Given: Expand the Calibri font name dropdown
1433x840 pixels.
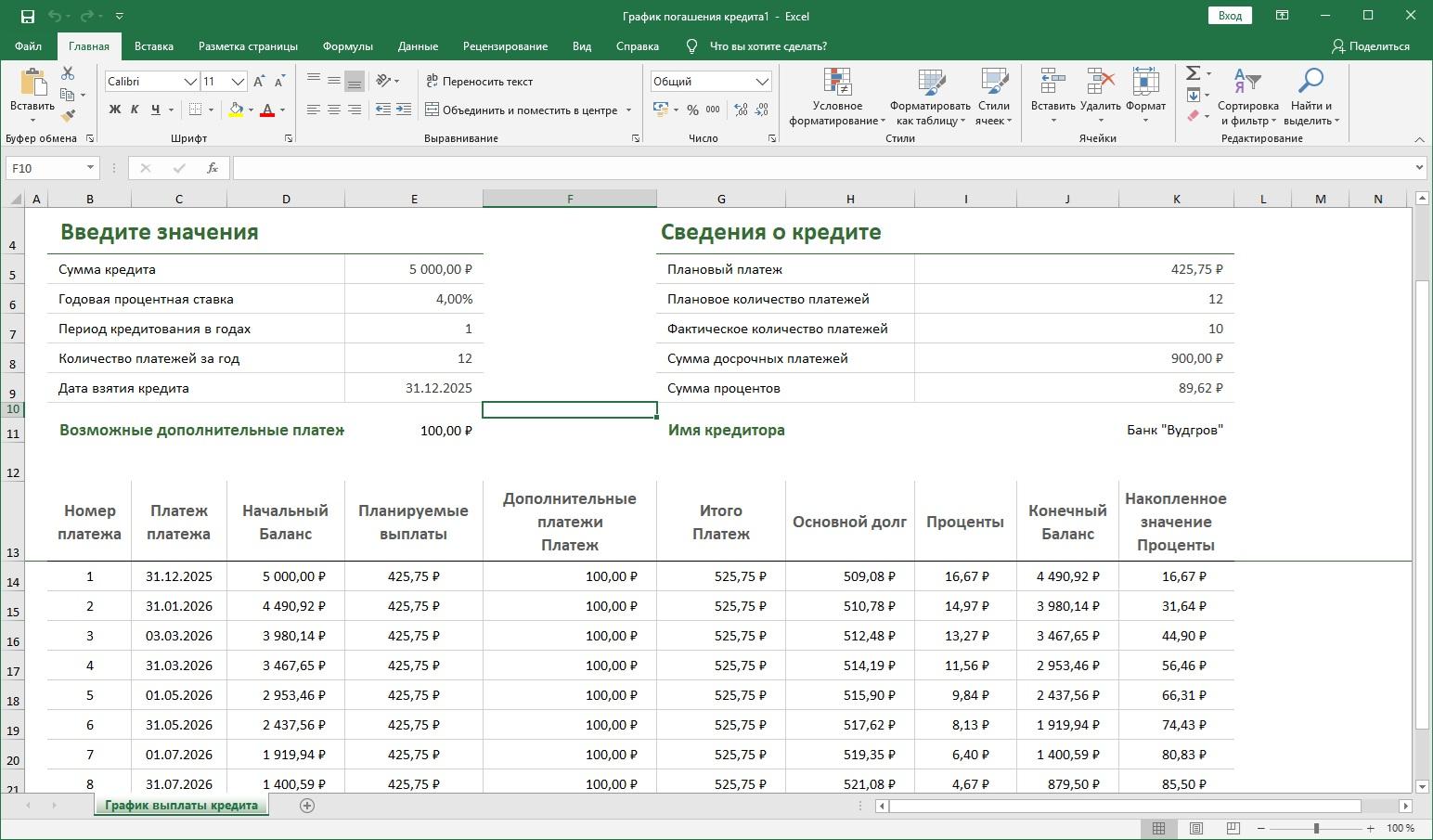Looking at the screenshot, I should click(189, 82).
